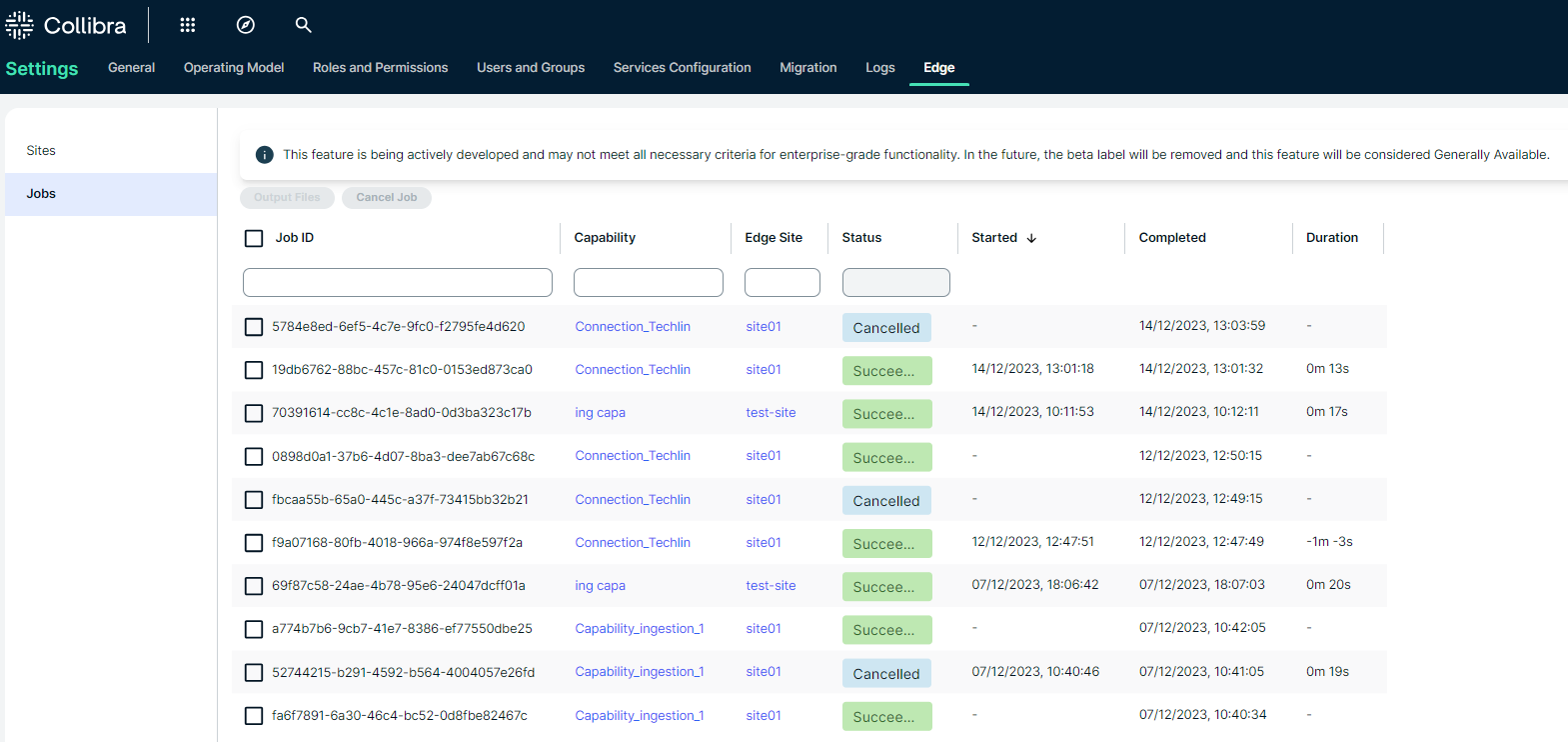The image size is (1568, 742).
Task: Open the test-site link in third row
Action: point(771,413)
